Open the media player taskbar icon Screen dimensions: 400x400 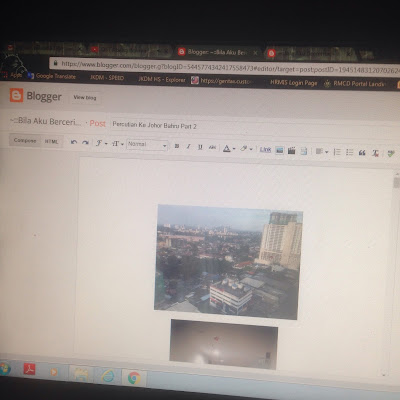(x=54, y=371)
